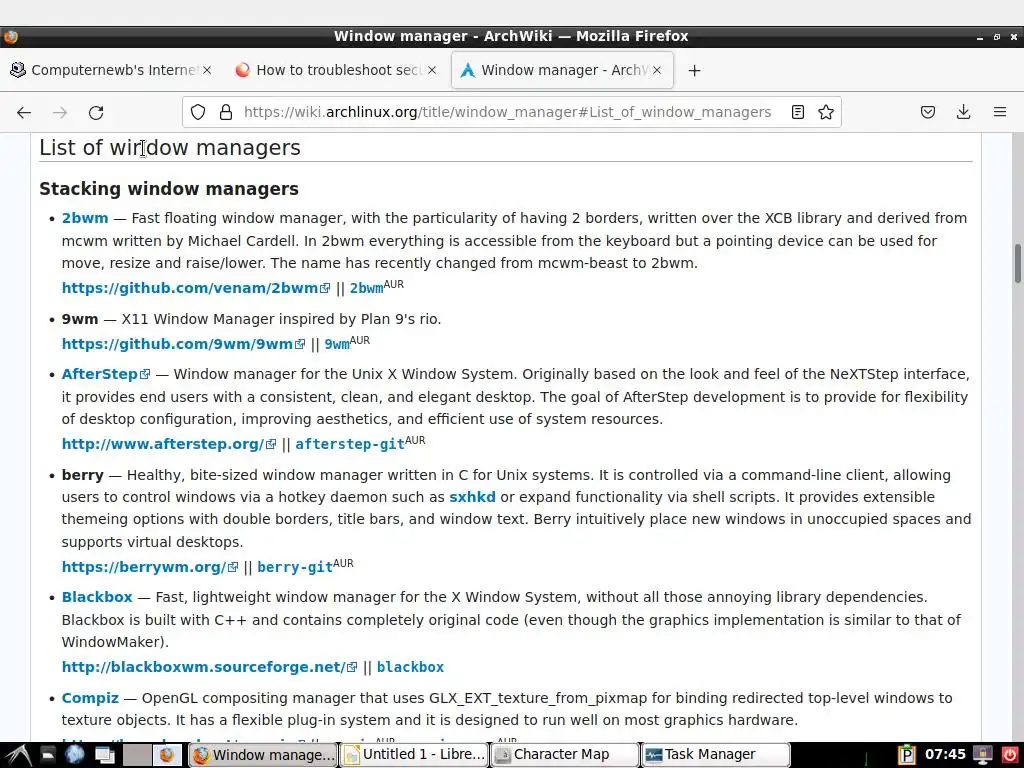Open the Compiz wiki link
Viewport: 1024px width, 768px height.
pos(90,698)
